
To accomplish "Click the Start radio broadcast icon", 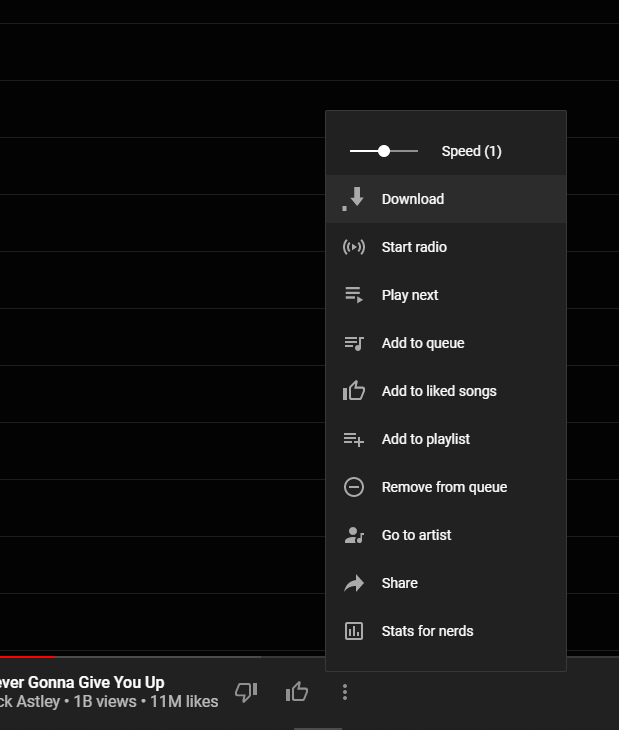I will [354, 247].
